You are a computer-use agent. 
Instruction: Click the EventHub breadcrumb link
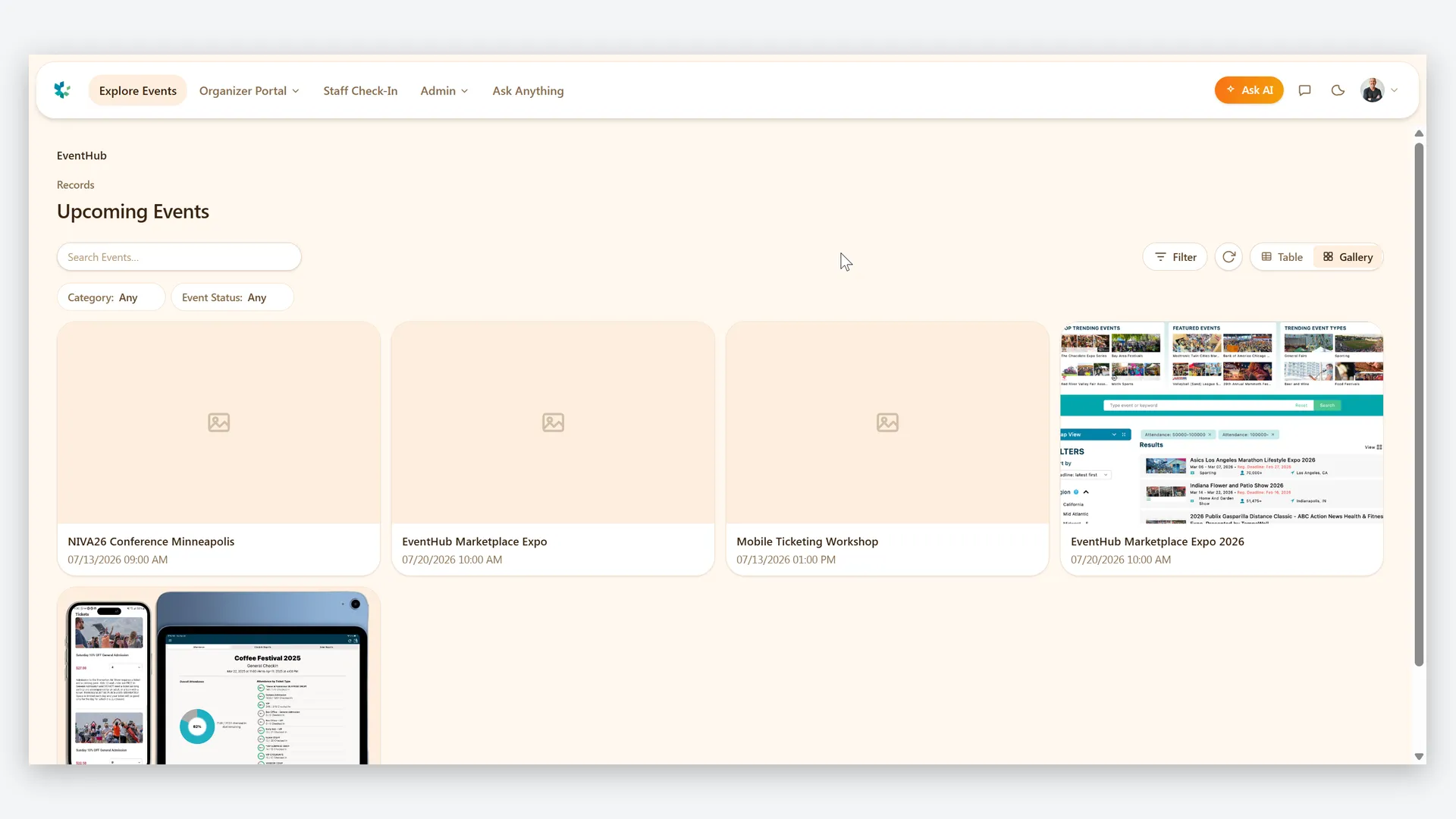(x=82, y=155)
